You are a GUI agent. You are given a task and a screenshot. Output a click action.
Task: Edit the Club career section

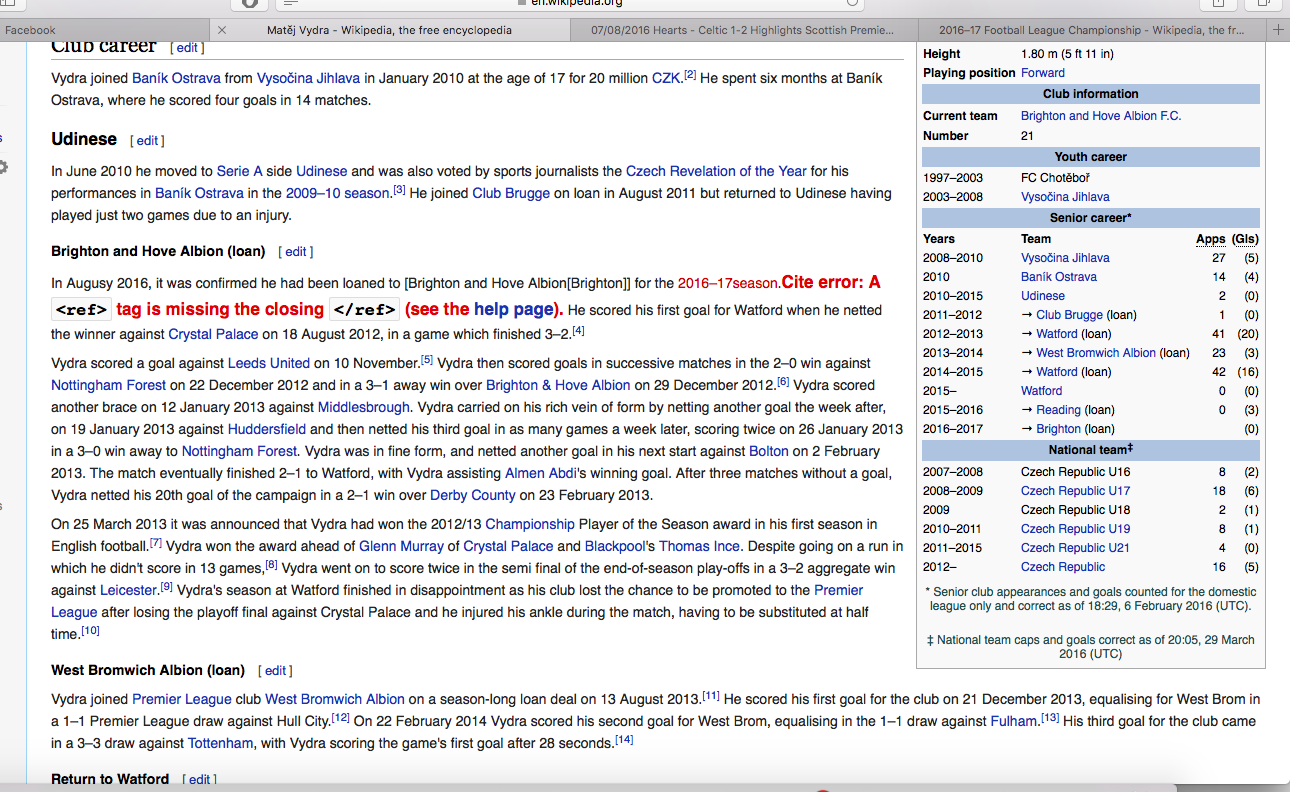[x=187, y=47]
